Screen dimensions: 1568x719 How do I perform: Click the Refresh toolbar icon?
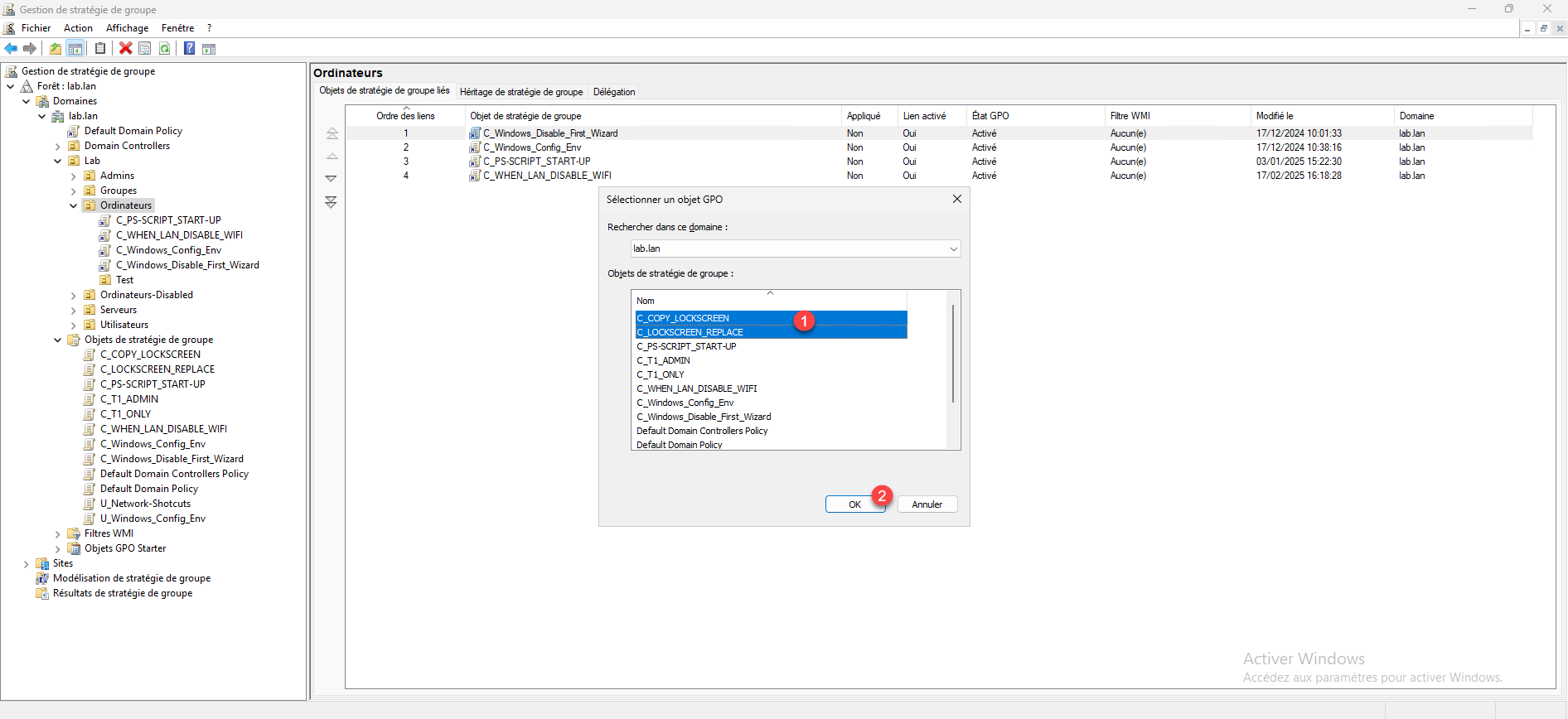(165, 49)
